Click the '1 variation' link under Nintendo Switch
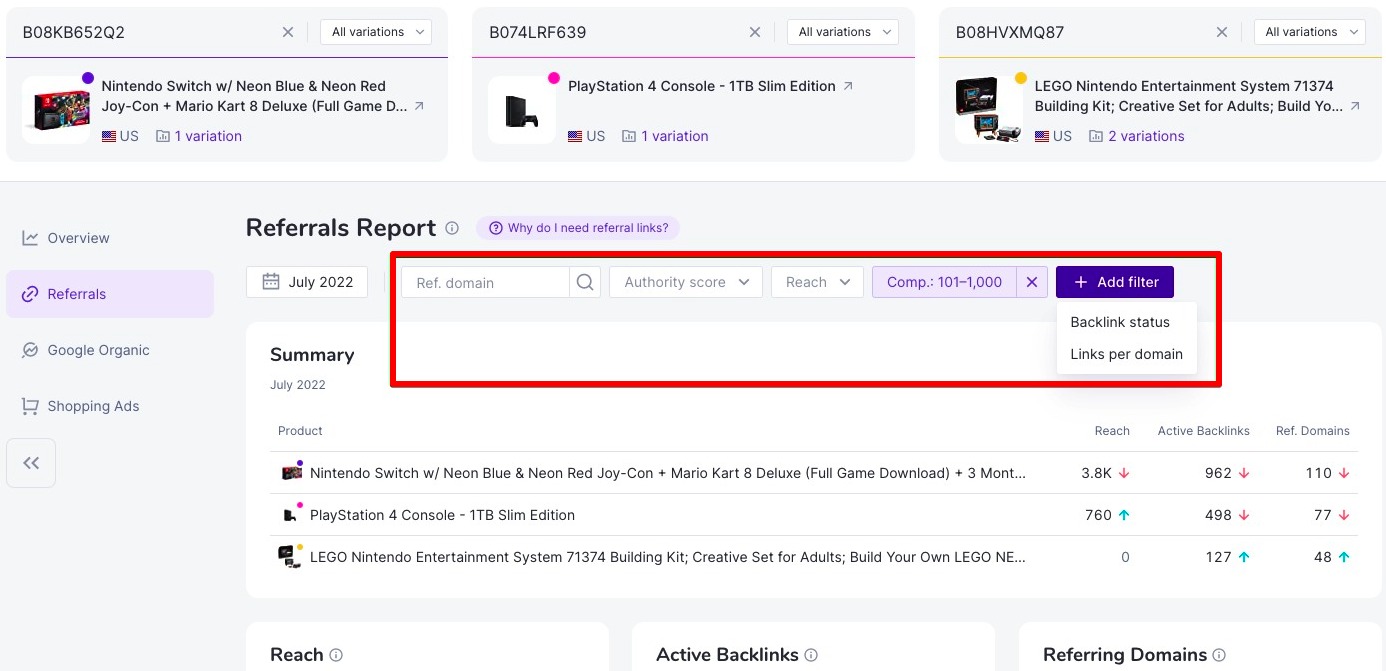The width and height of the screenshot is (1386, 671). tap(208, 136)
